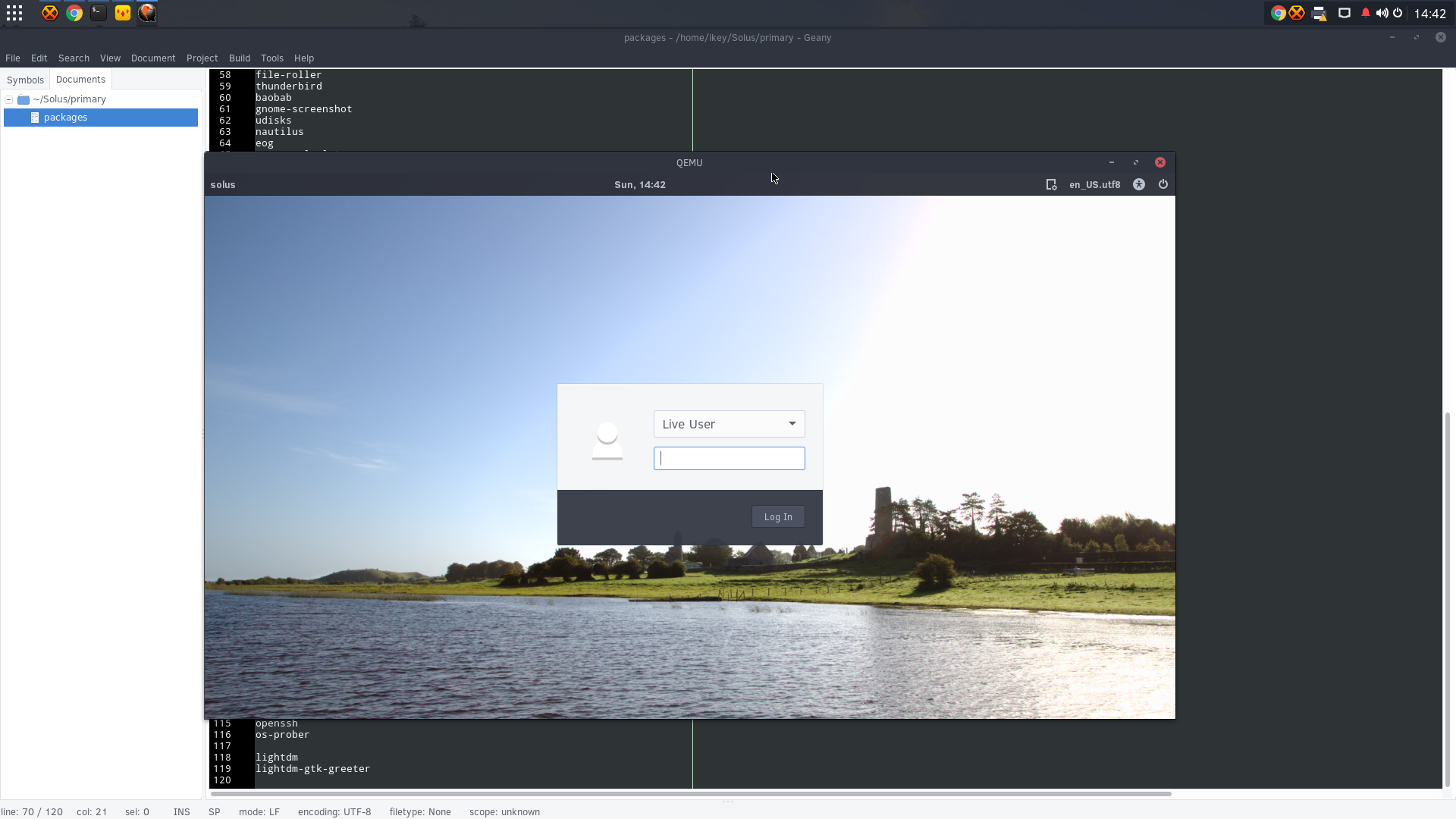Activate the QEMU task icon in panel
Image resolution: width=1456 pixels, height=819 pixels.
(147, 13)
